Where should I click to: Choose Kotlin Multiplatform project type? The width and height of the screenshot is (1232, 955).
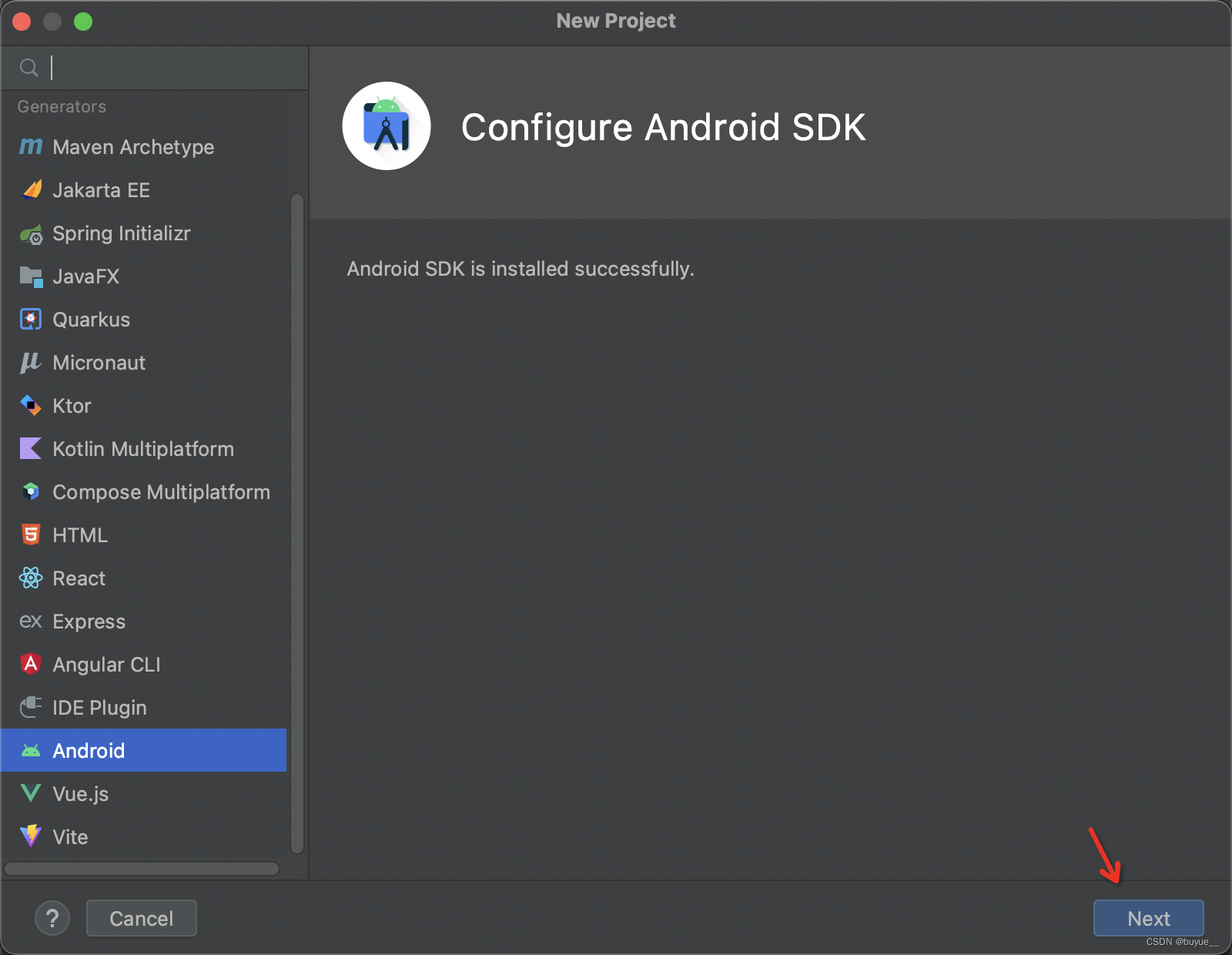click(x=144, y=448)
